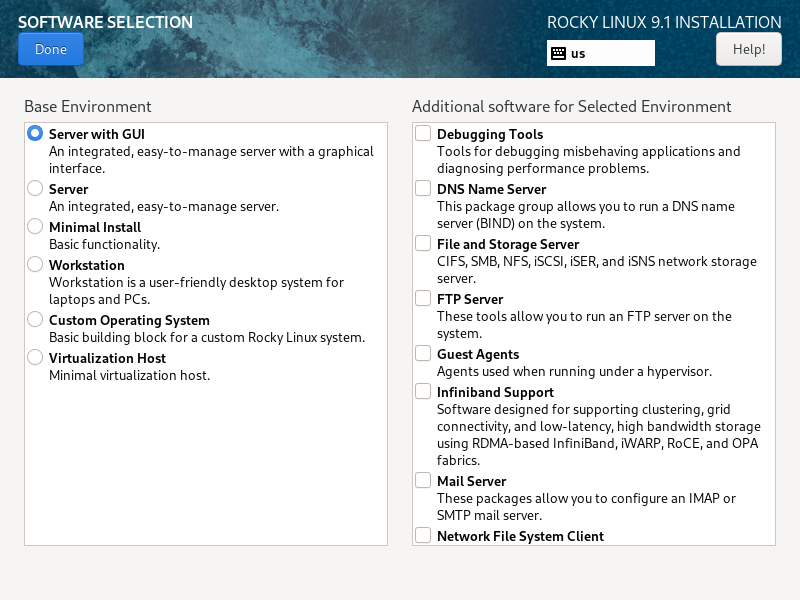The height and width of the screenshot is (600, 800).
Task: Click the 'Minimal virtualization host.' description
Action: pos(130,376)
